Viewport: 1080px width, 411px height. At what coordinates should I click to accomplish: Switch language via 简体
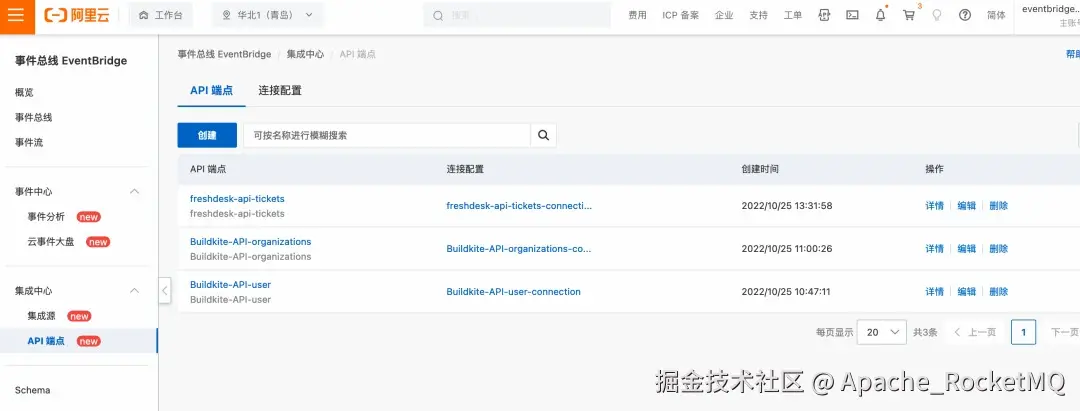point(996,15)
